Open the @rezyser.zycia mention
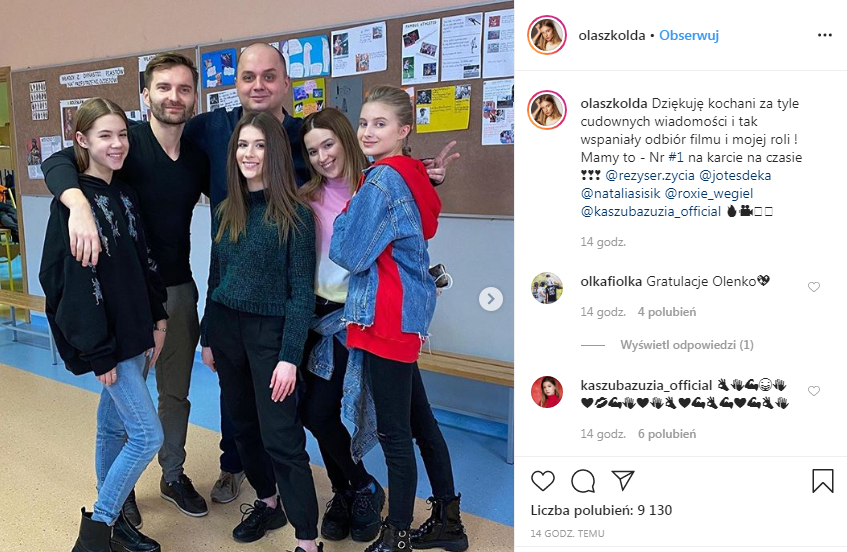Screen dimensions: 847x552 tap(650, 176)
